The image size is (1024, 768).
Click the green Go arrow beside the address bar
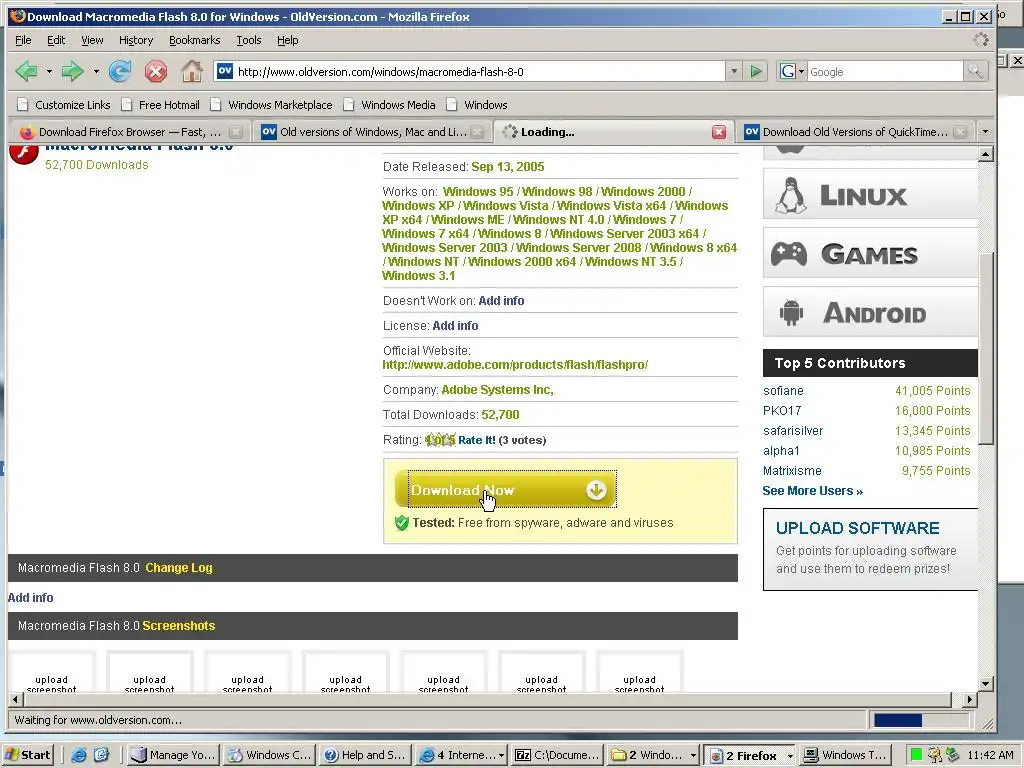coord(756,71)
